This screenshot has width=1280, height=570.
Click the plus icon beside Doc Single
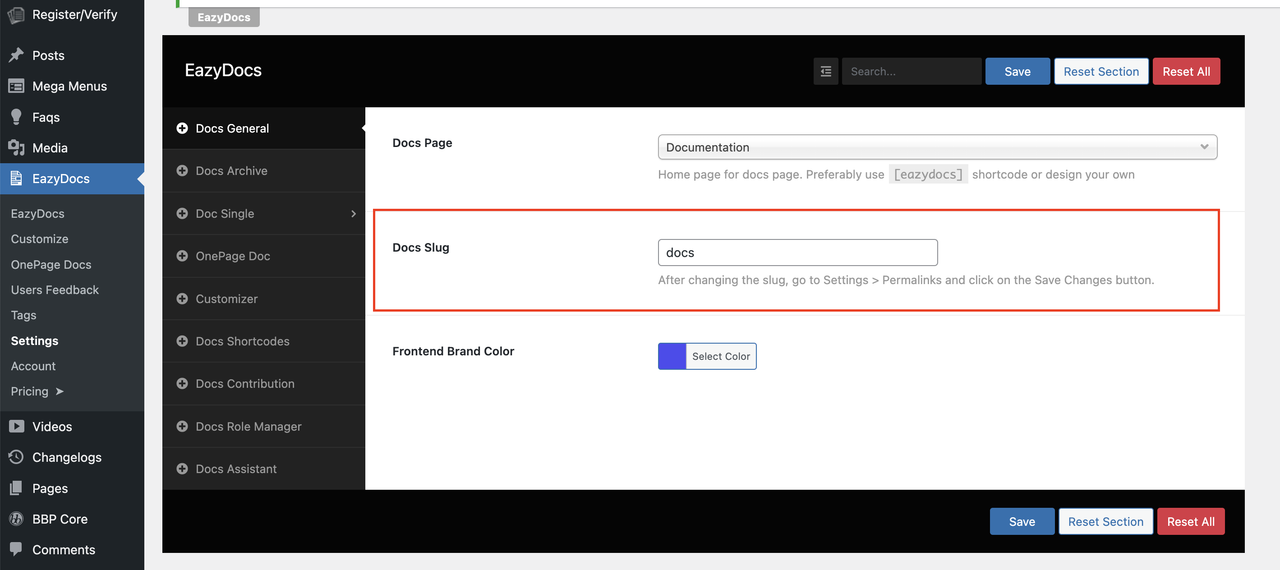182,213
